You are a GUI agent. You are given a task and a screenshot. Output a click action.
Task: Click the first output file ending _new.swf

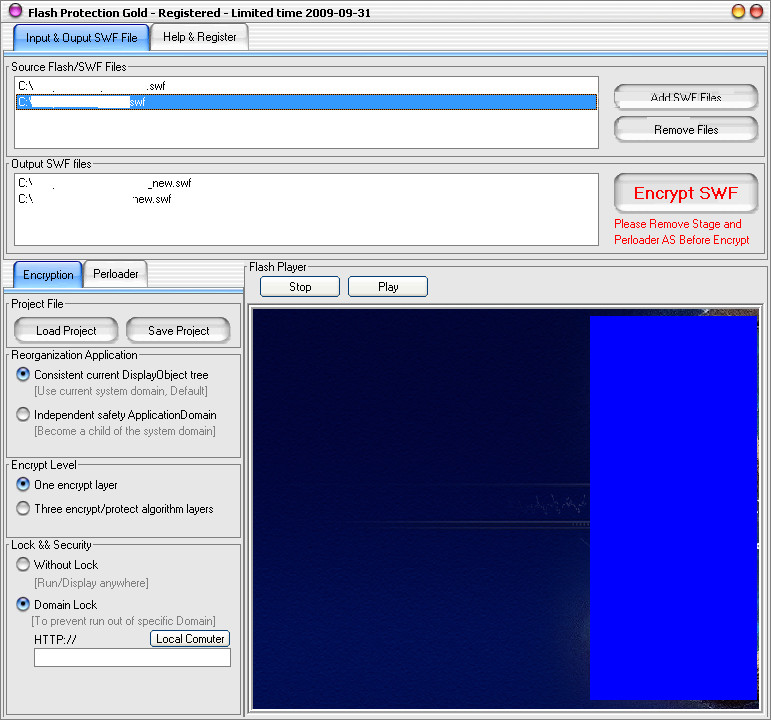(x=306, y=183)
